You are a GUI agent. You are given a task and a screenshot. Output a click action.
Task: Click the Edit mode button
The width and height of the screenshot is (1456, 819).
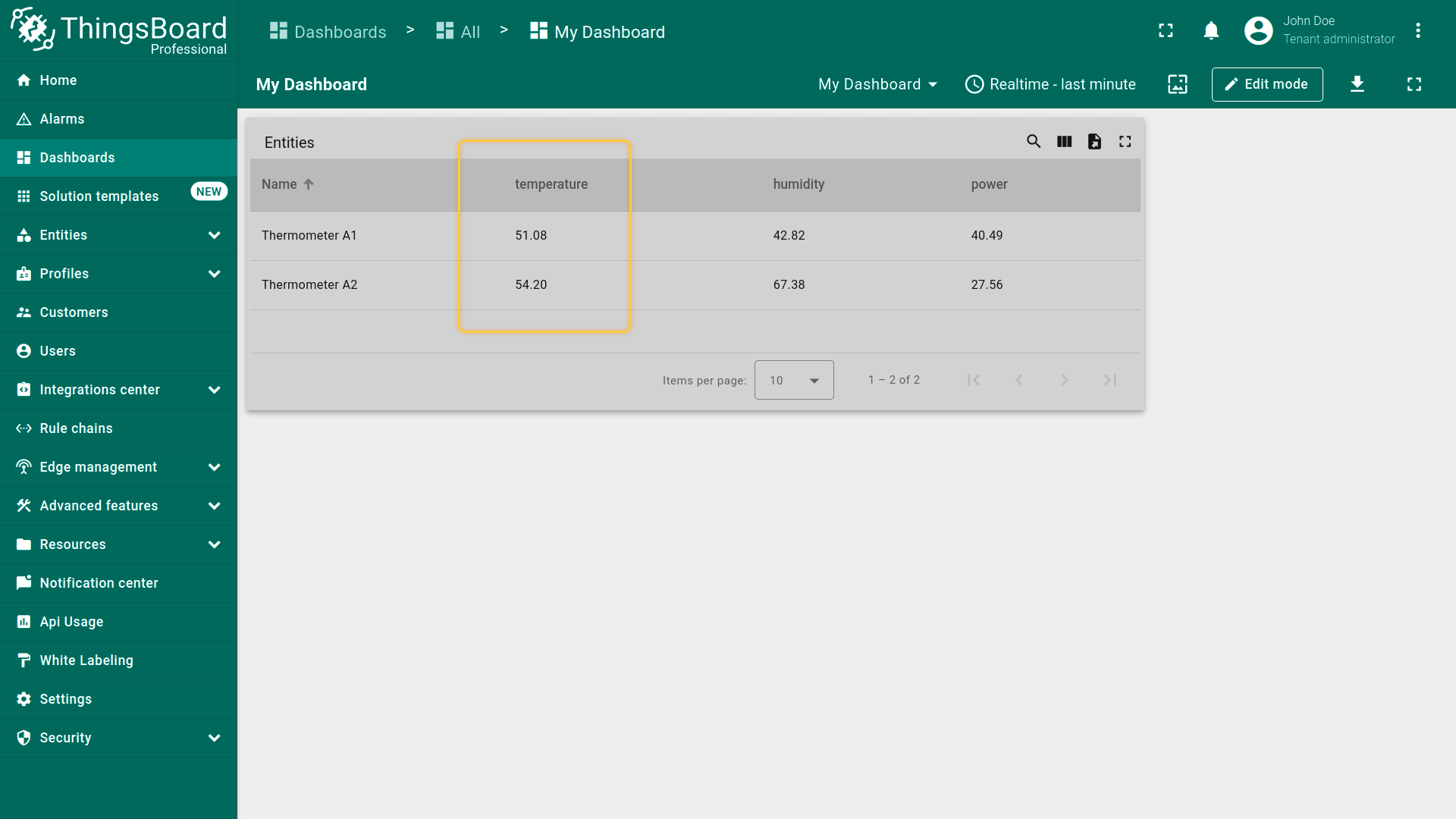point(1266,84)
